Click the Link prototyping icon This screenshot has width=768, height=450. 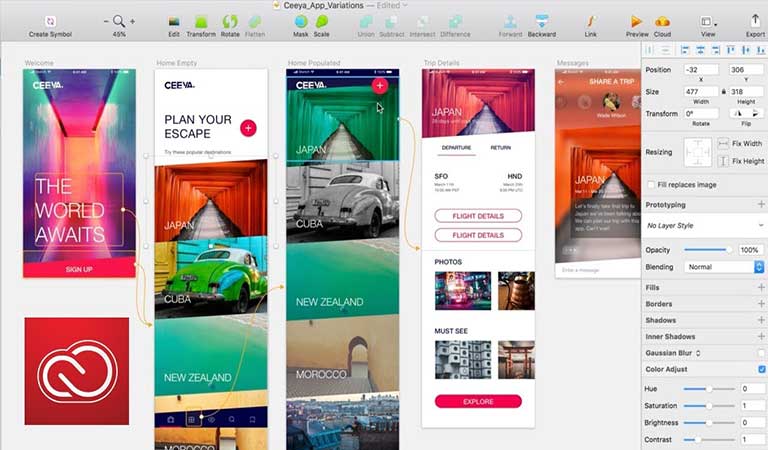point(591,22)
